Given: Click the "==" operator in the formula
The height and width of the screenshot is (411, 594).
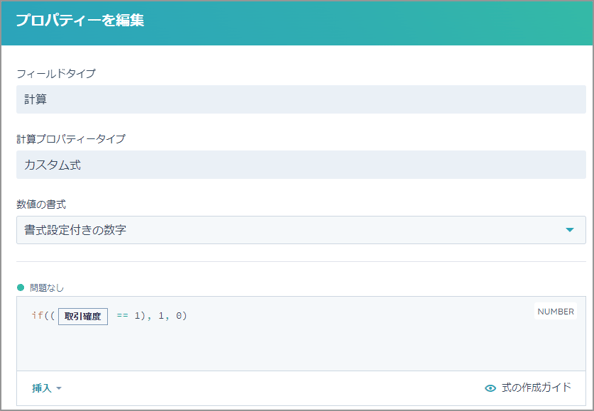Looking at the screenshot, I should click(x=122, y=316).
